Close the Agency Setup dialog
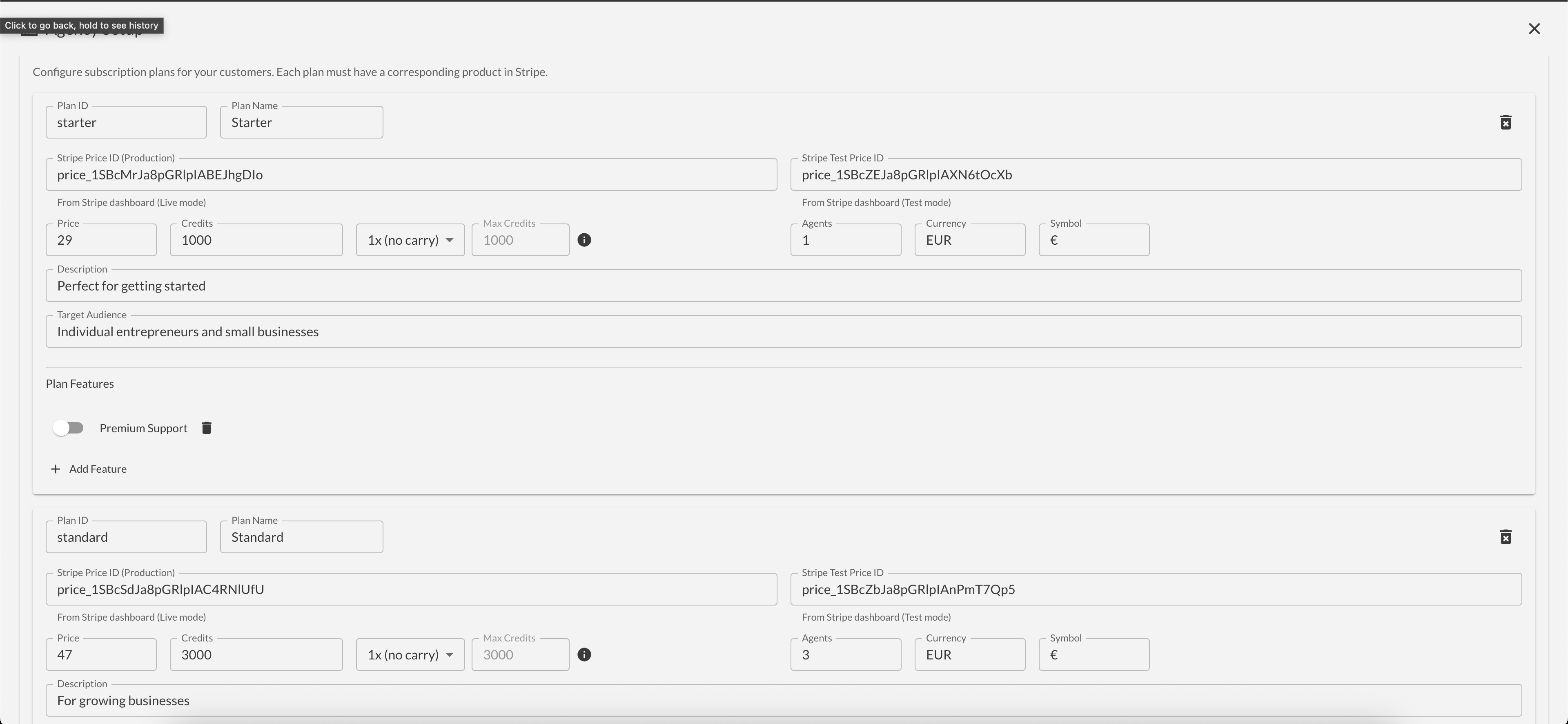This screenshot has width=1568, height=724. [x=1534, y=29]
